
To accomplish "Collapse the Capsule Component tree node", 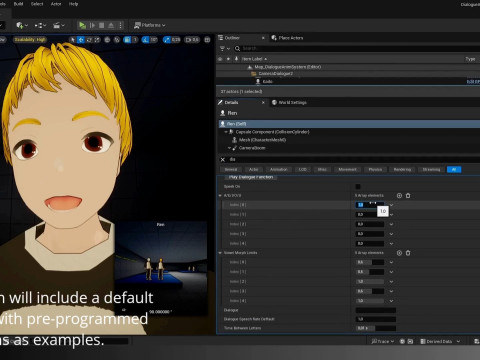I will (x=226, y=132).
